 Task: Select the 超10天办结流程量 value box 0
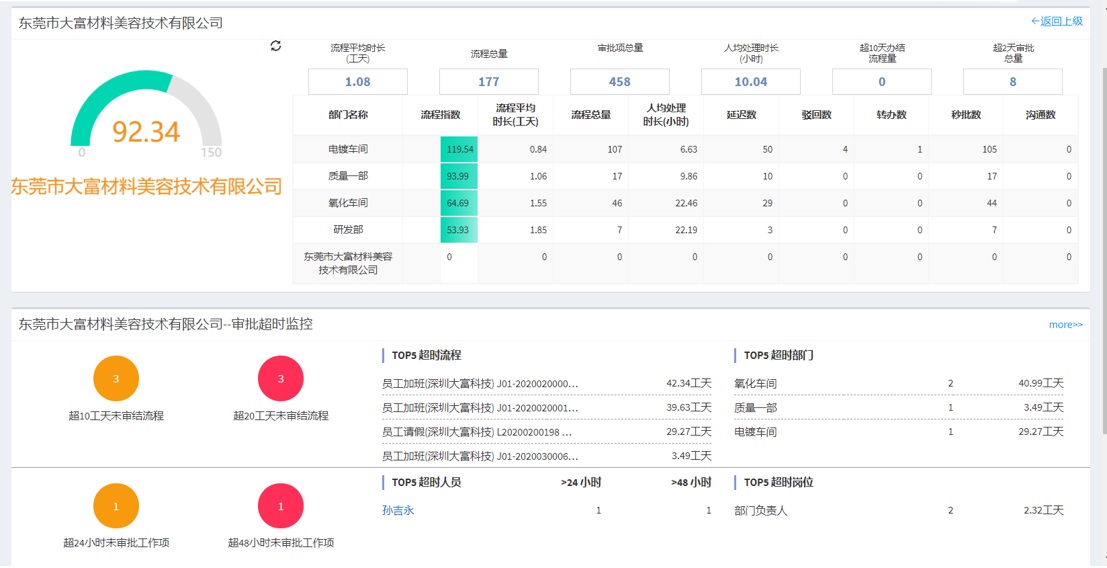pos(882,82)
